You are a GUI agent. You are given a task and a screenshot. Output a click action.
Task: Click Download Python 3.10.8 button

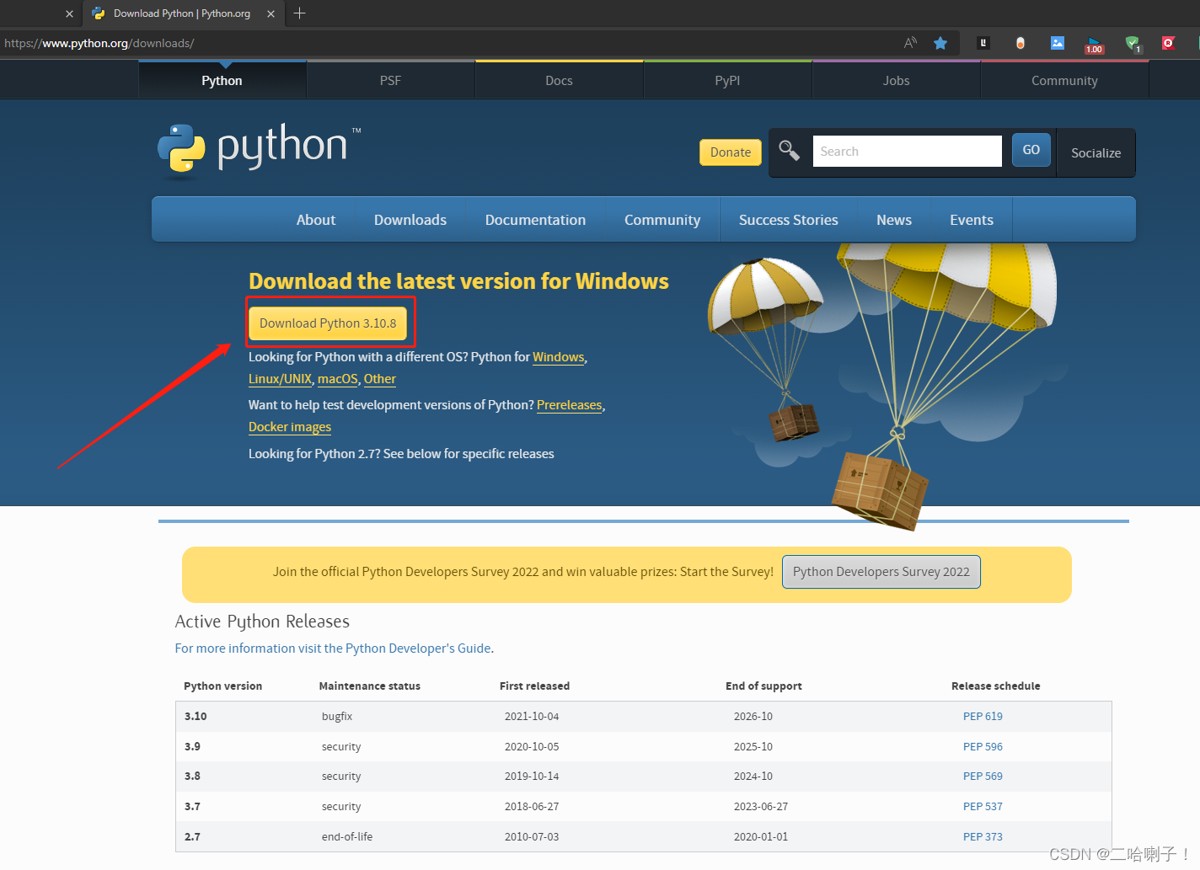pos(328,323)
